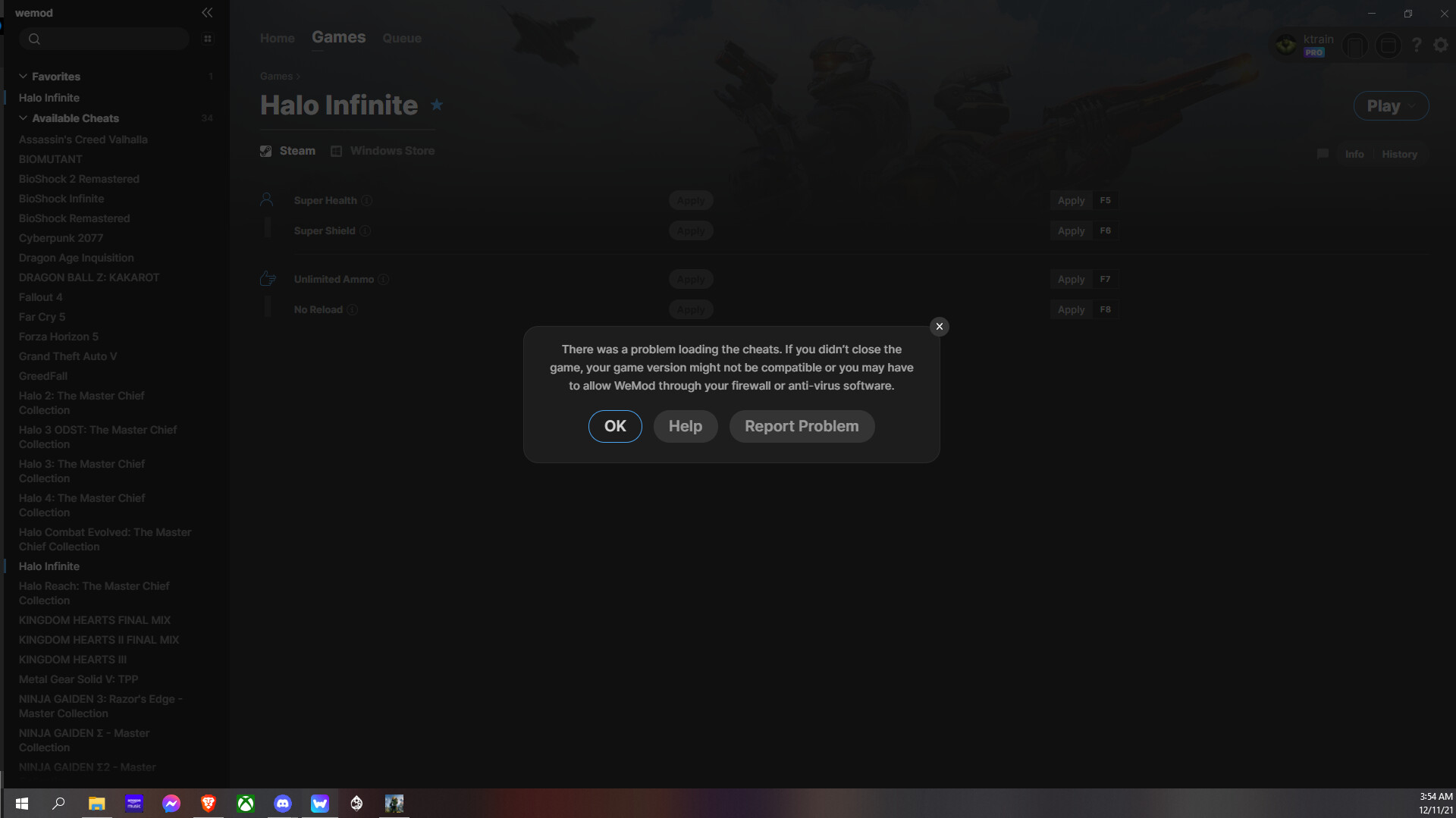This screenshot has width=1456, height=818.
Task: Switch to the History tab
Action: (1399, 154)
